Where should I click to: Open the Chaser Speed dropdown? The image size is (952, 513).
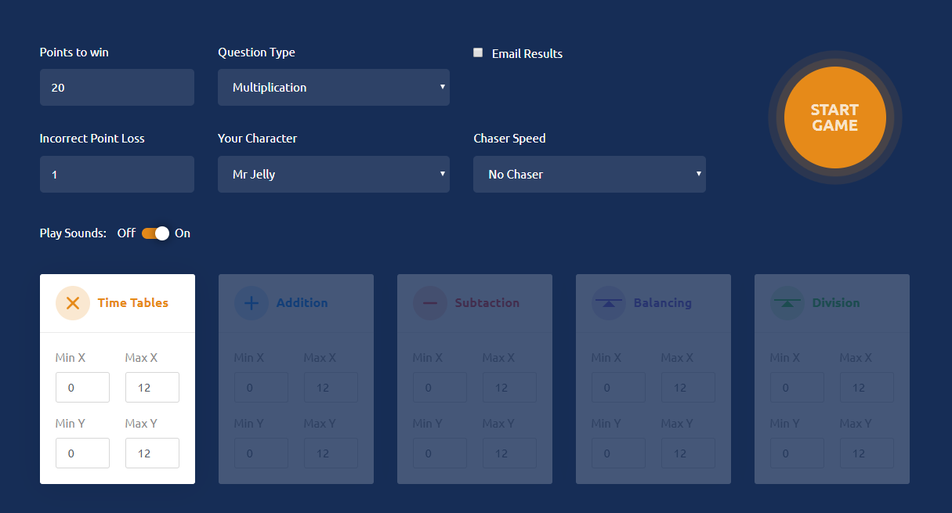pyautogui.click(x=589, y=174)
